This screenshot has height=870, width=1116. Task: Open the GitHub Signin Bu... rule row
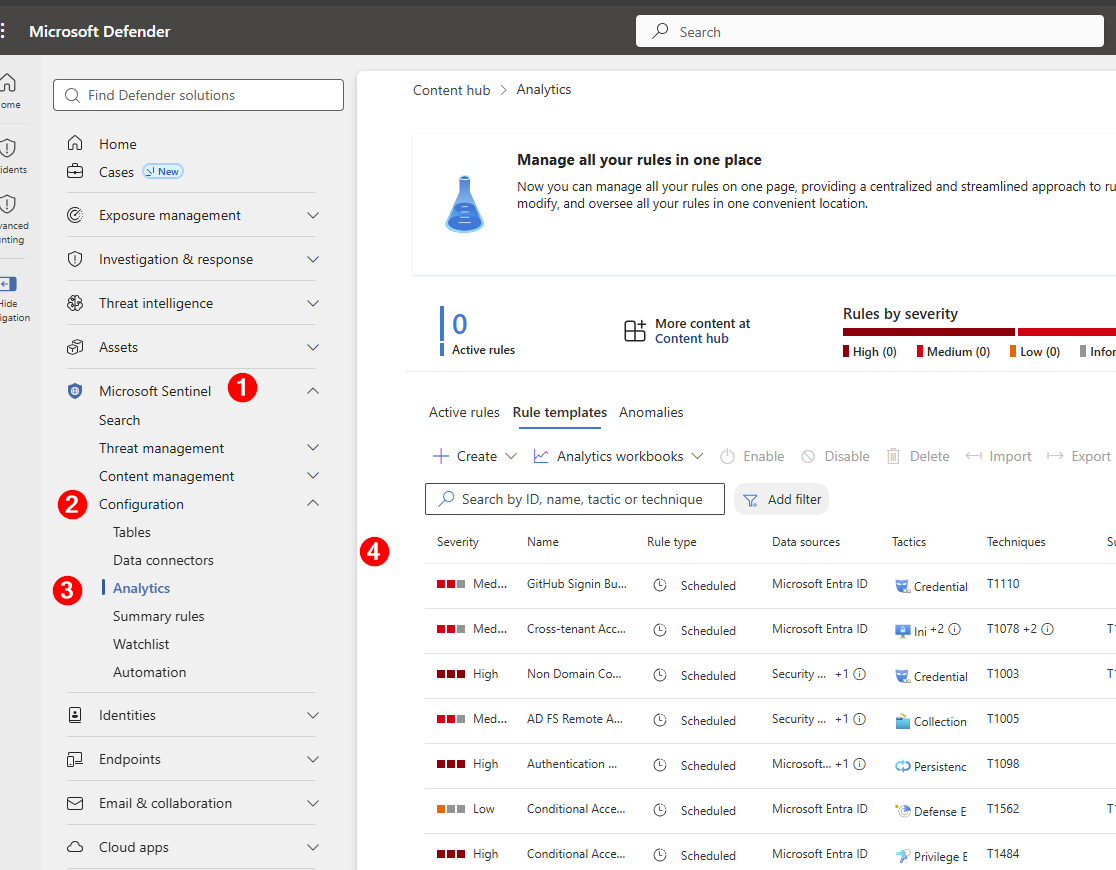pyautogui.click(x=771, y=585)
